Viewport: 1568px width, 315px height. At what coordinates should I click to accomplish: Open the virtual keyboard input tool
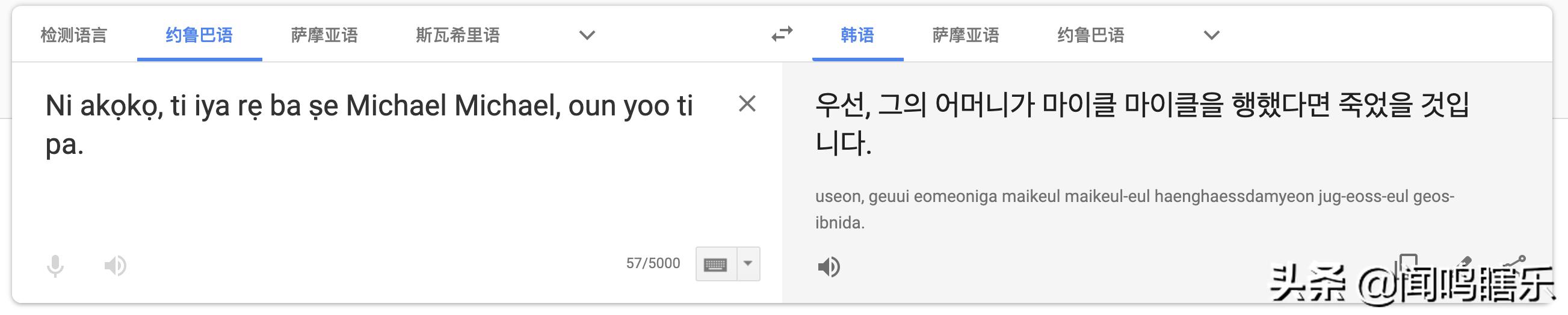pyautogui.click(x=716, y=264)
